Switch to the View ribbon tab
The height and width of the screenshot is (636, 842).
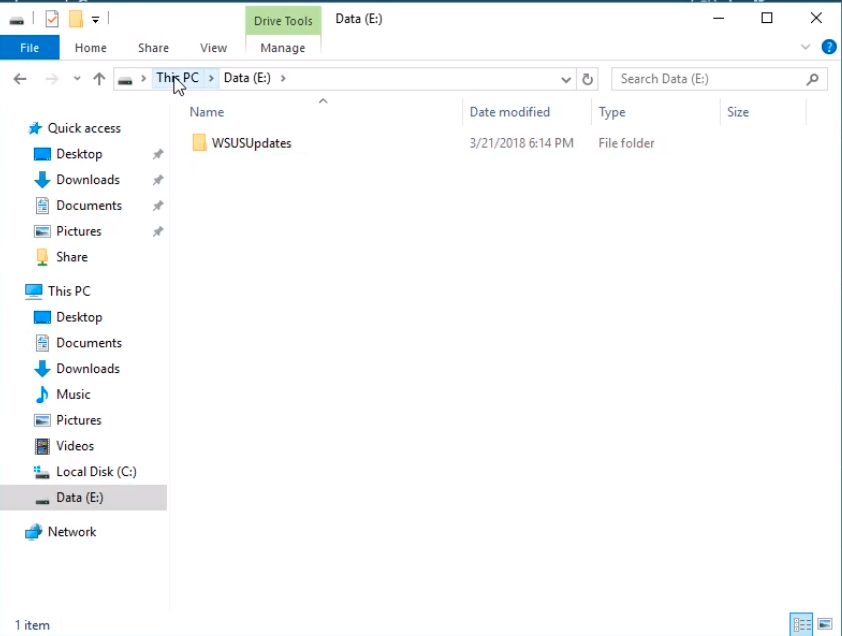[x=213, y=47]
